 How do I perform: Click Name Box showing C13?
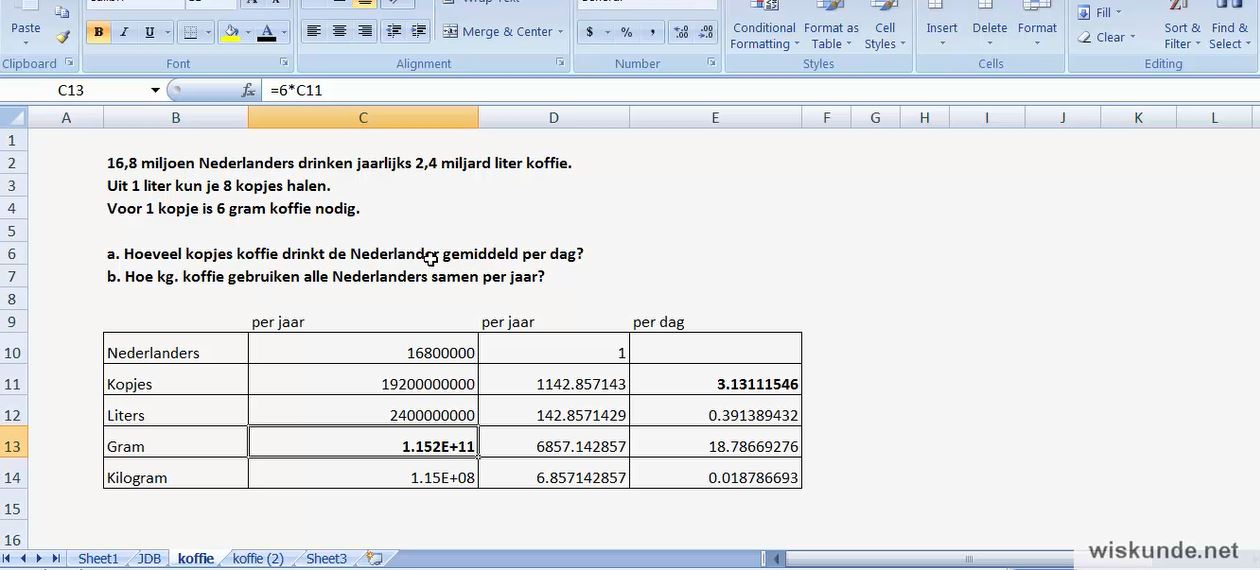[x=73, y=90]
